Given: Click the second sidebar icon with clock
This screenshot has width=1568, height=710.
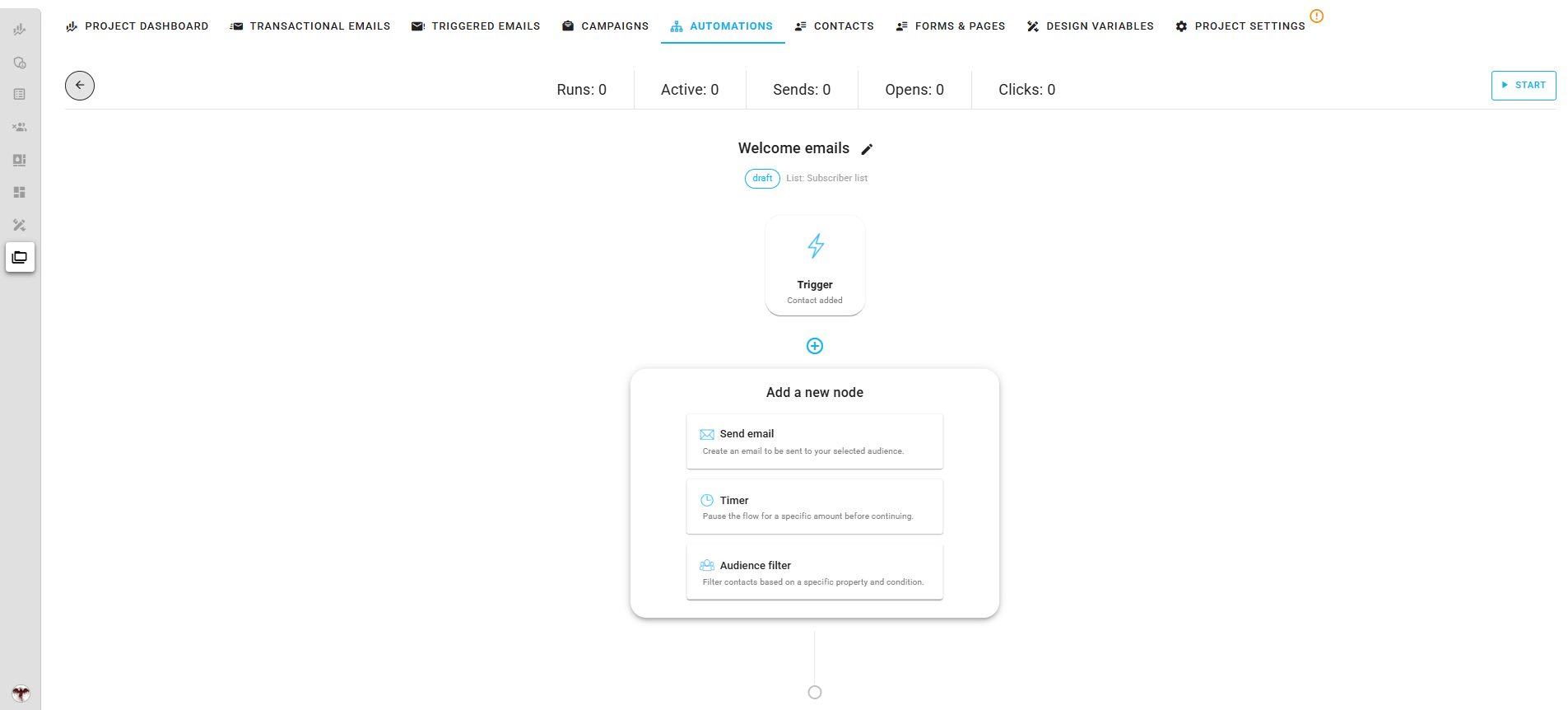Looking at the screenshot, I should pos(20,63).
